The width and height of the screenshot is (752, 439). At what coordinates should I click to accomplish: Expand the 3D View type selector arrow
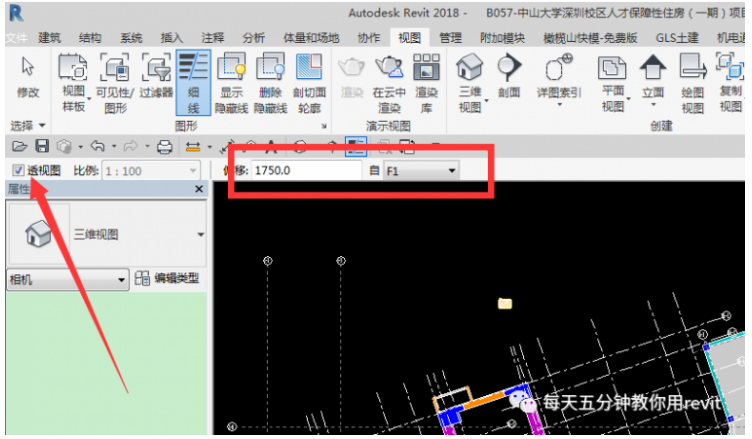200,235
